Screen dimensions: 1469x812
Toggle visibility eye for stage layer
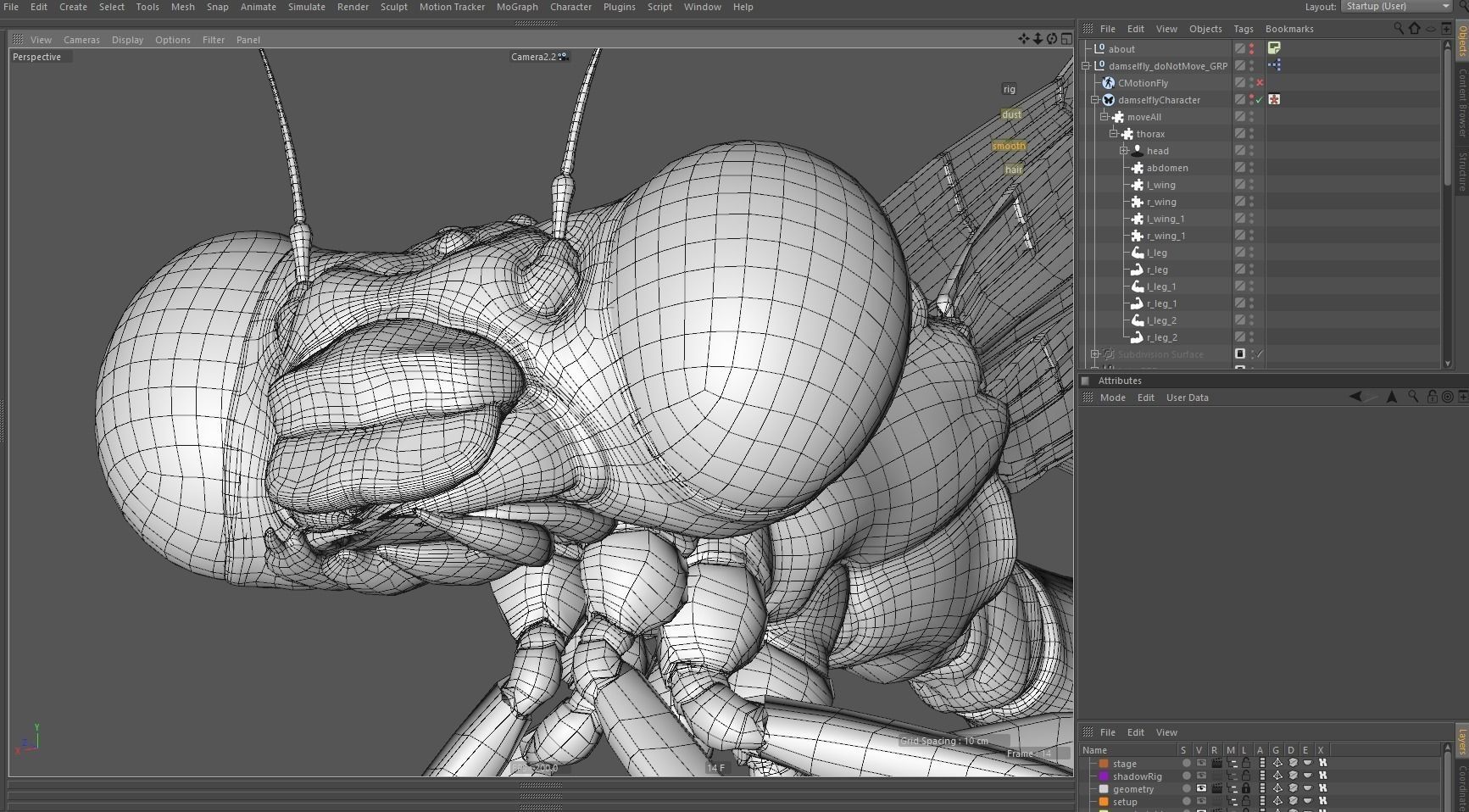[1201, 763]
